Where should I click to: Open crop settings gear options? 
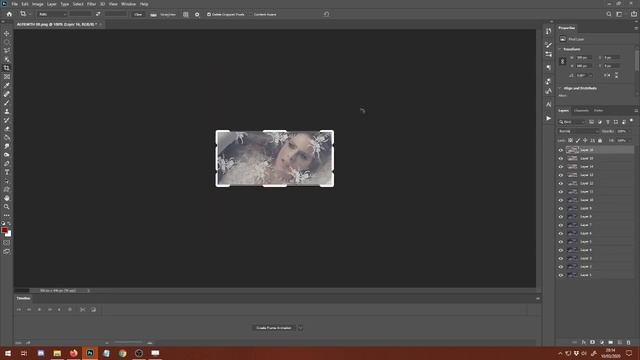[197, 14]
